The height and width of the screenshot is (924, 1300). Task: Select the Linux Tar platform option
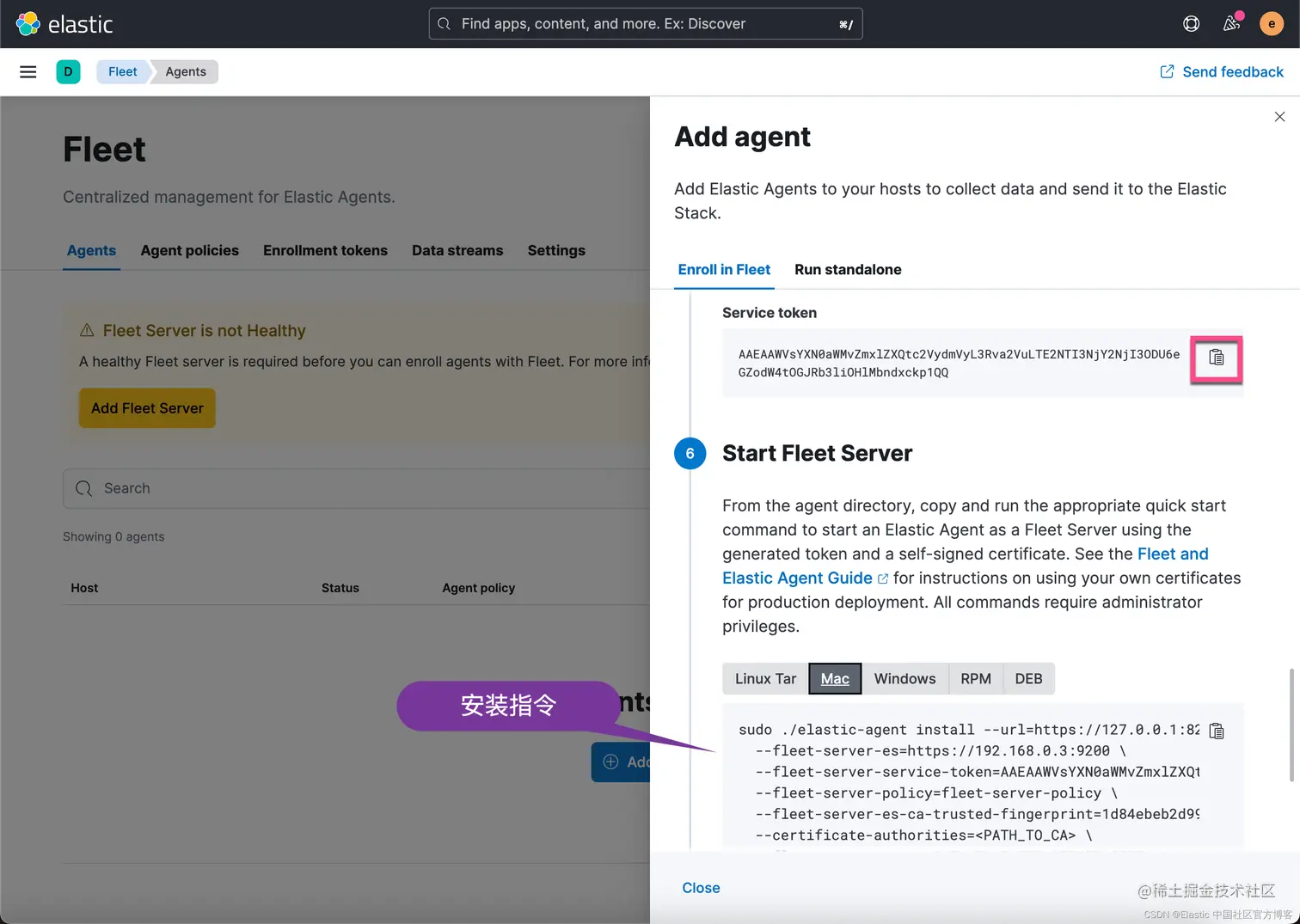coord(765,679)
